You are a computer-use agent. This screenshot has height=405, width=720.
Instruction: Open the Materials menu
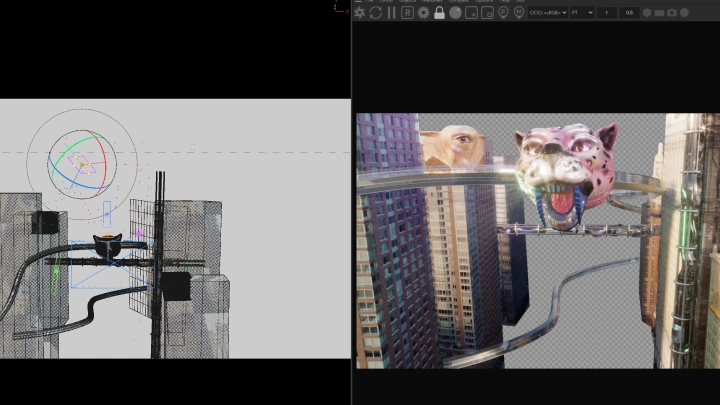click(x=433, y=1)
